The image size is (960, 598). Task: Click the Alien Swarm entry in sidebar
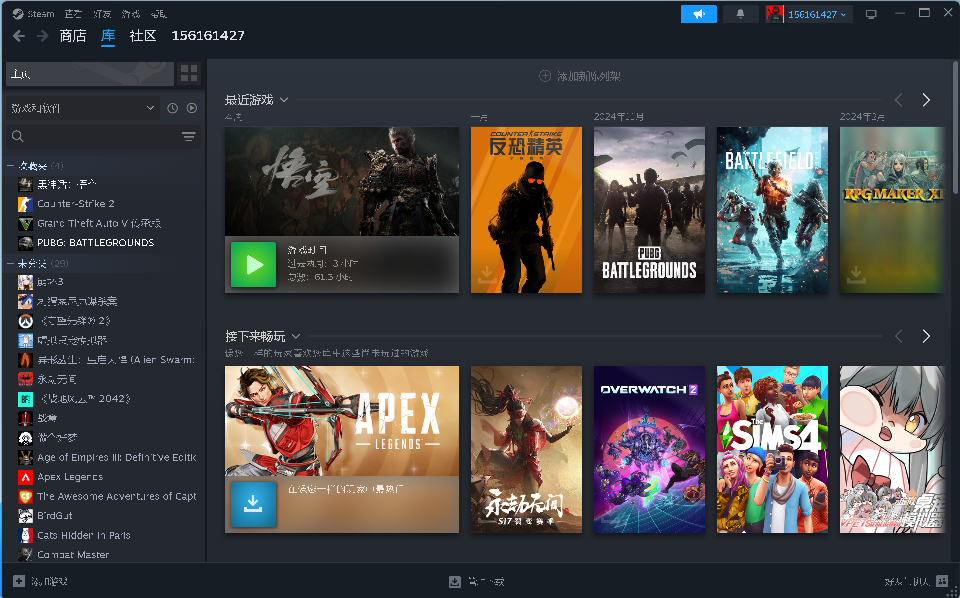(x=116, y=360)
